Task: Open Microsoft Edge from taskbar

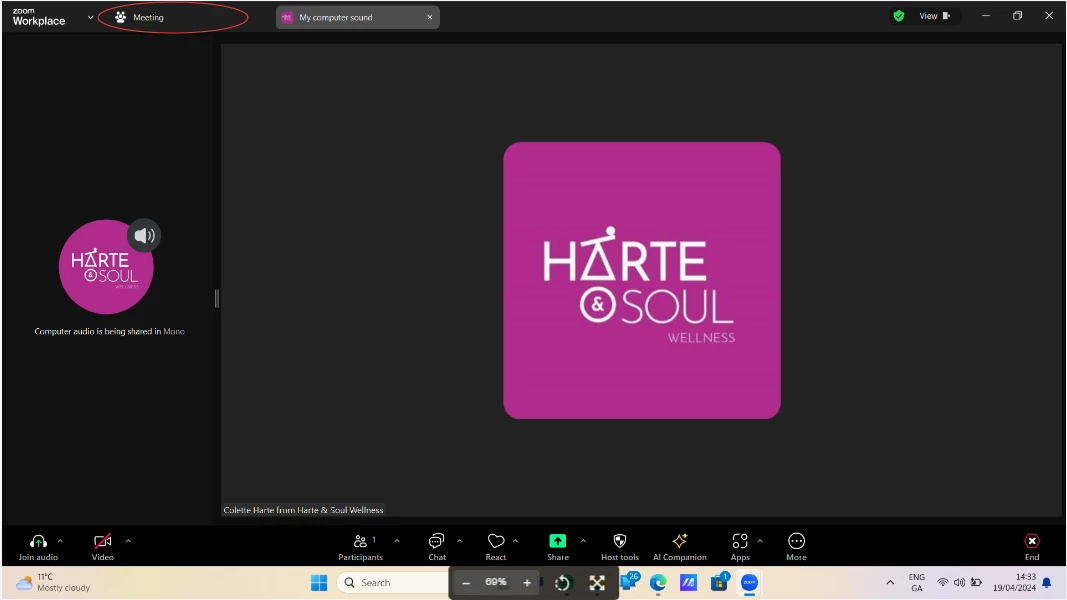Action: point(657,583)
